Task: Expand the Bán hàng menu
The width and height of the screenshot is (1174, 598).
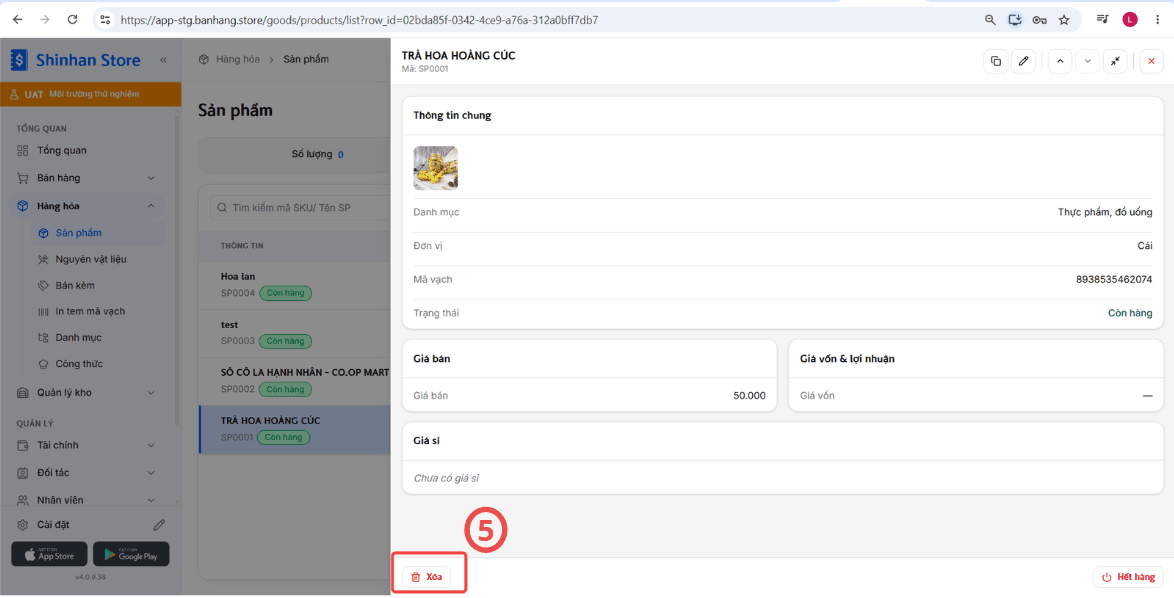Action: tap(87, 178)
